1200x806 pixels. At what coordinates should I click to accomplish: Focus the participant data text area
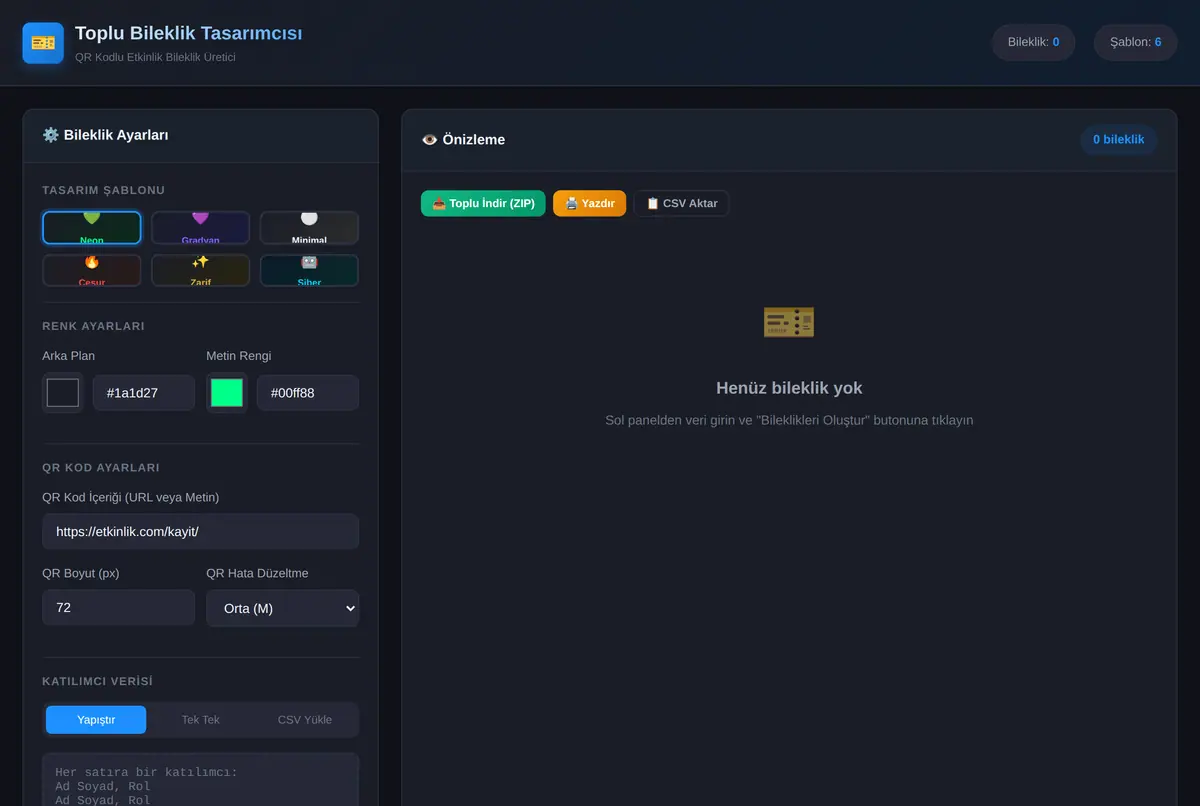click(200, 780)
